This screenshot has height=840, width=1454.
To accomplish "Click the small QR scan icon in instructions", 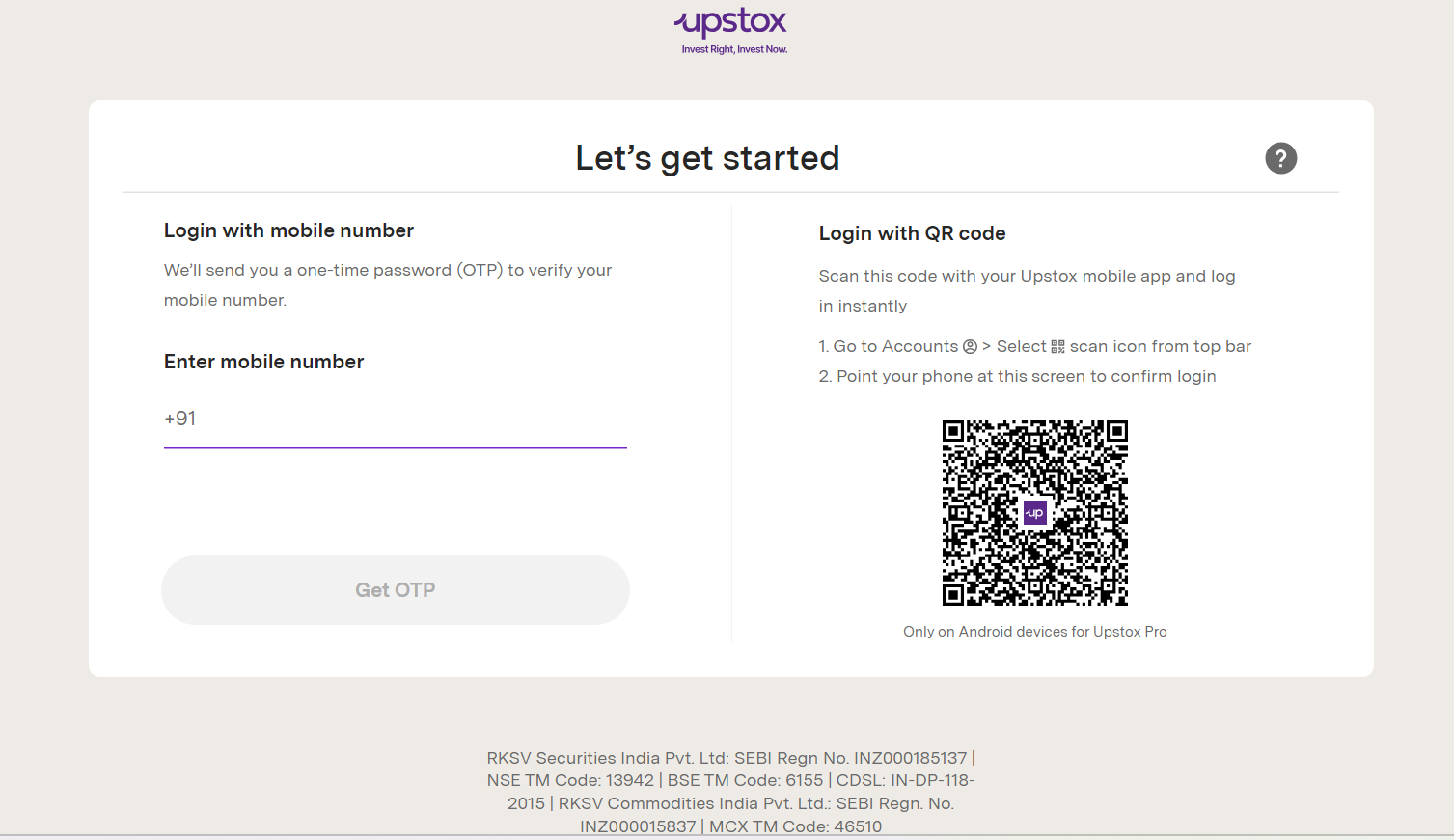I will pos(1057,347).
